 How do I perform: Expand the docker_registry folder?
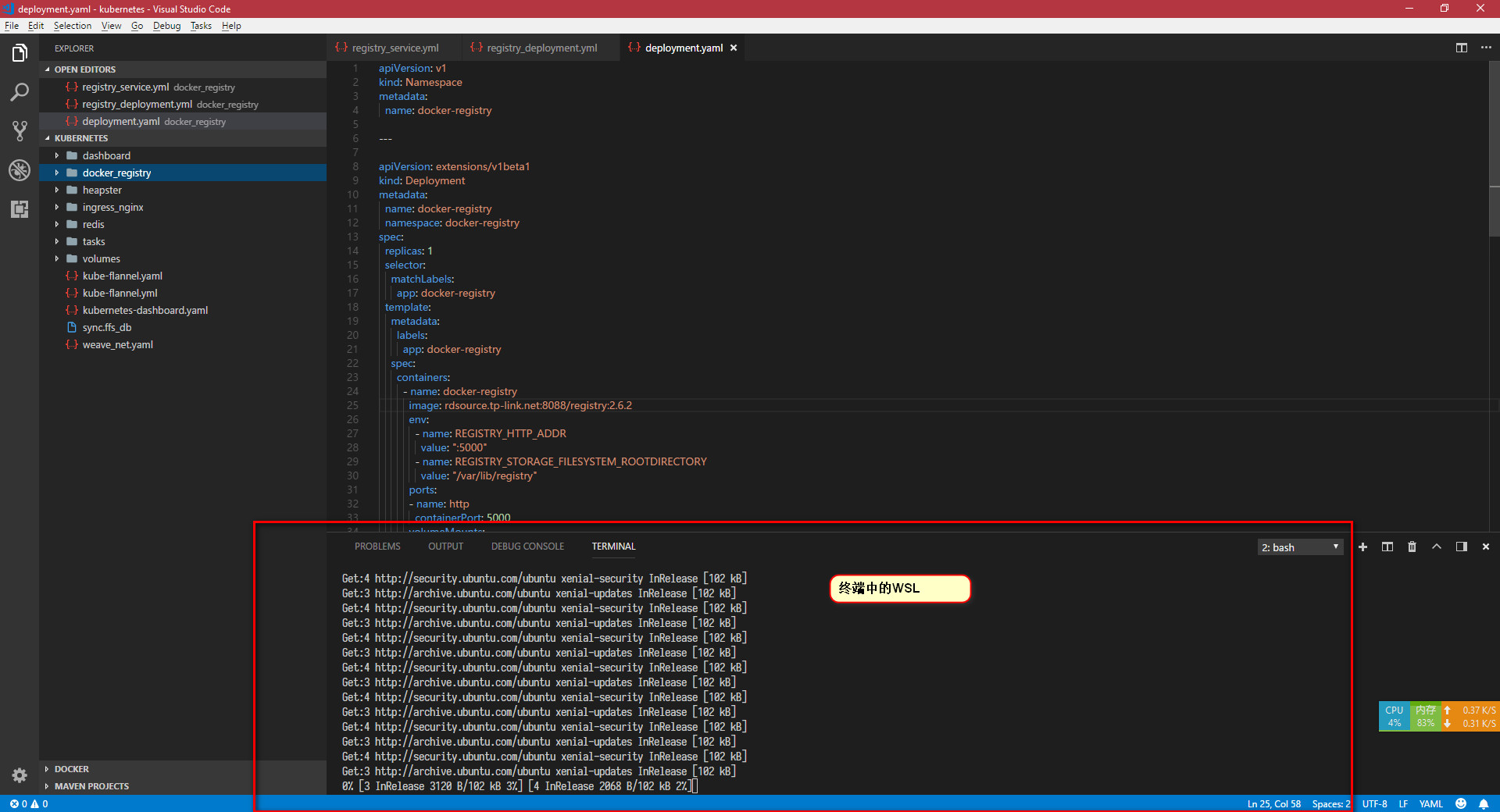pos(116,173)
